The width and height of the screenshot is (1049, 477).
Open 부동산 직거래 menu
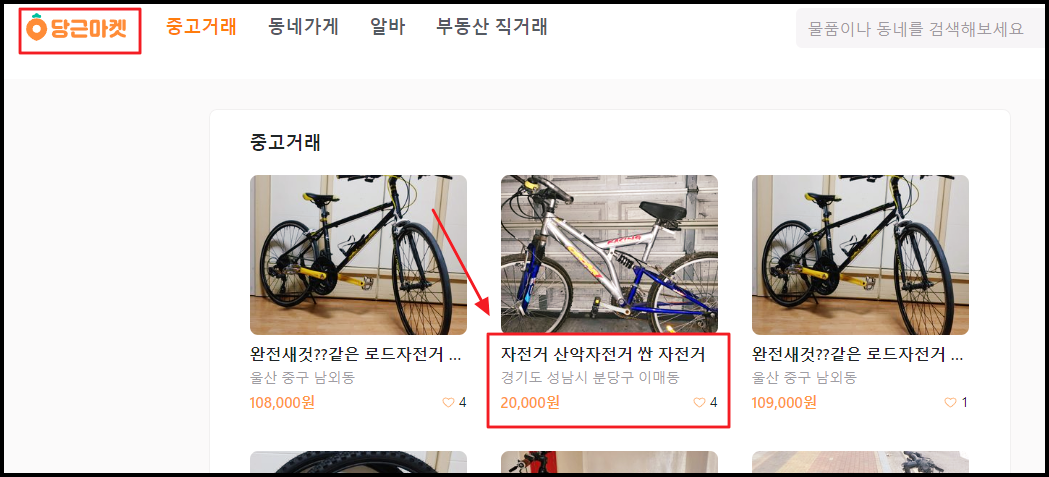(x=492, y=27)
